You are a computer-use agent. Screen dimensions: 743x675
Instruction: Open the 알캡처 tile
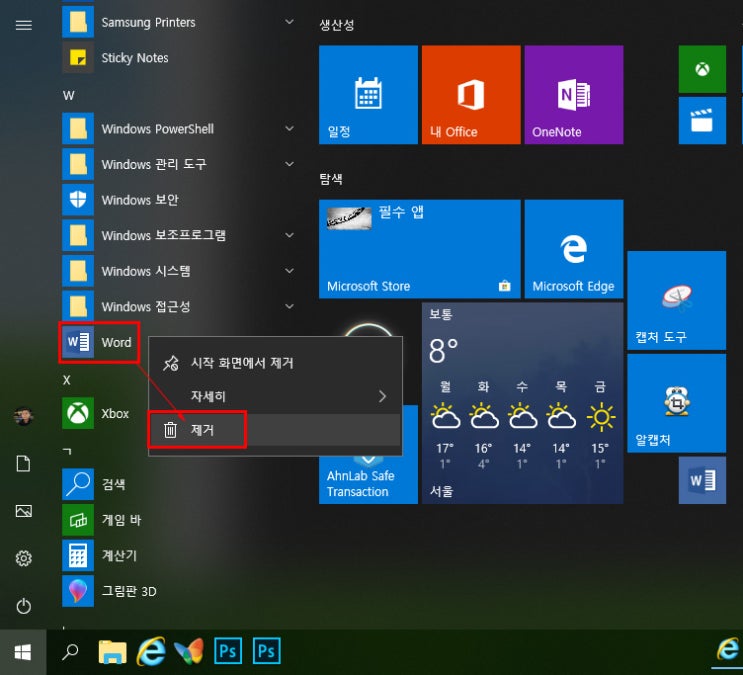click(677, 403)
